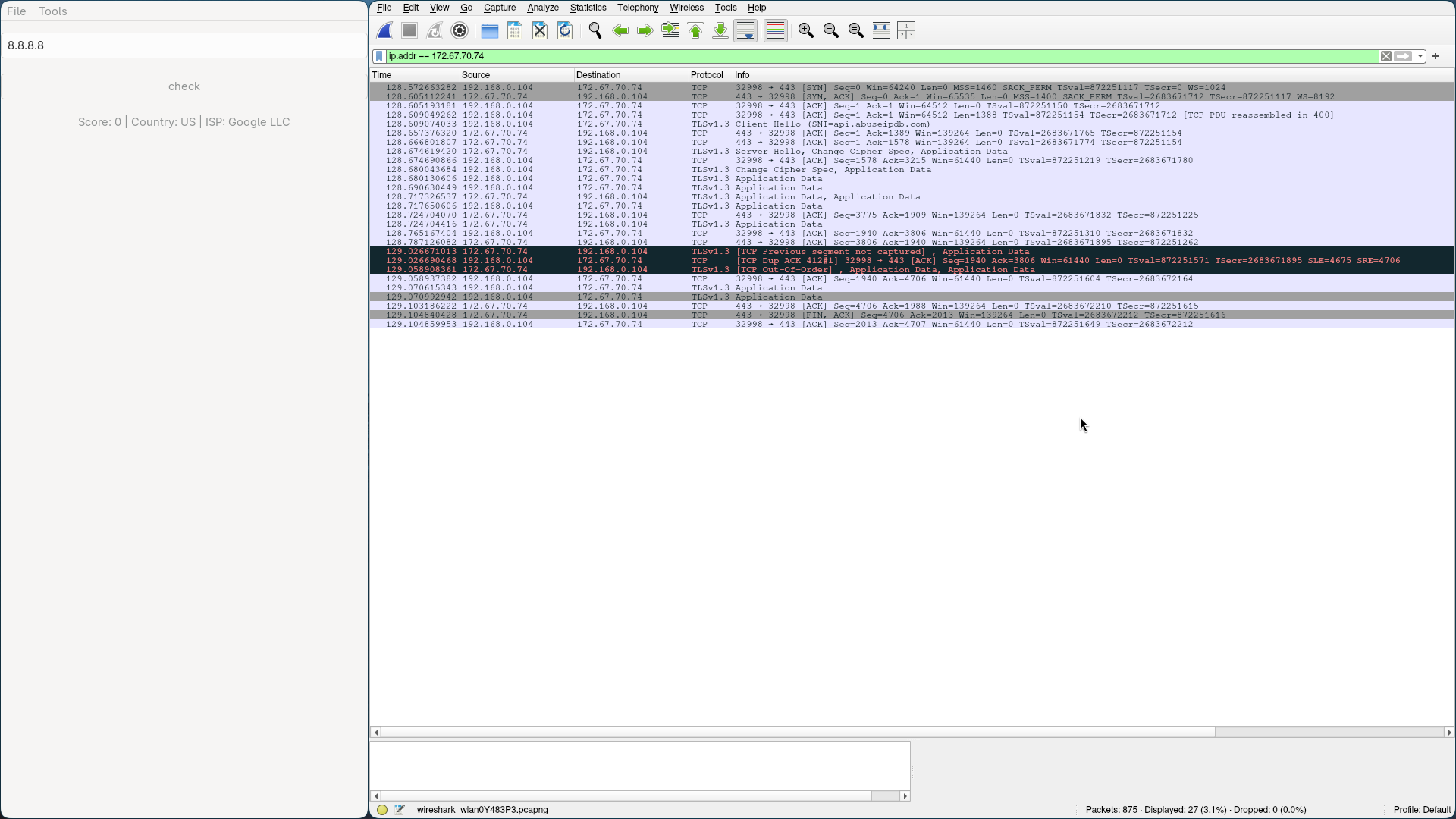Edit capture file properties pencil icon
This screenshot has height=819, width=1456.
click(x=400, y=810)
